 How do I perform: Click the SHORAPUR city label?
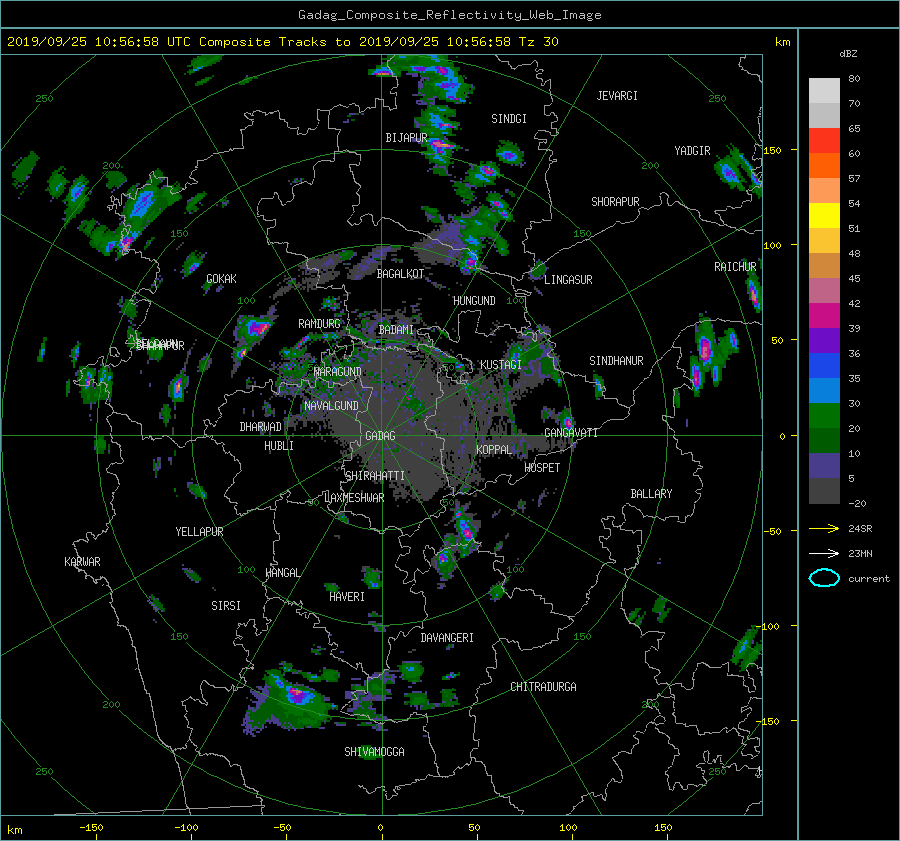click(615, 202)
